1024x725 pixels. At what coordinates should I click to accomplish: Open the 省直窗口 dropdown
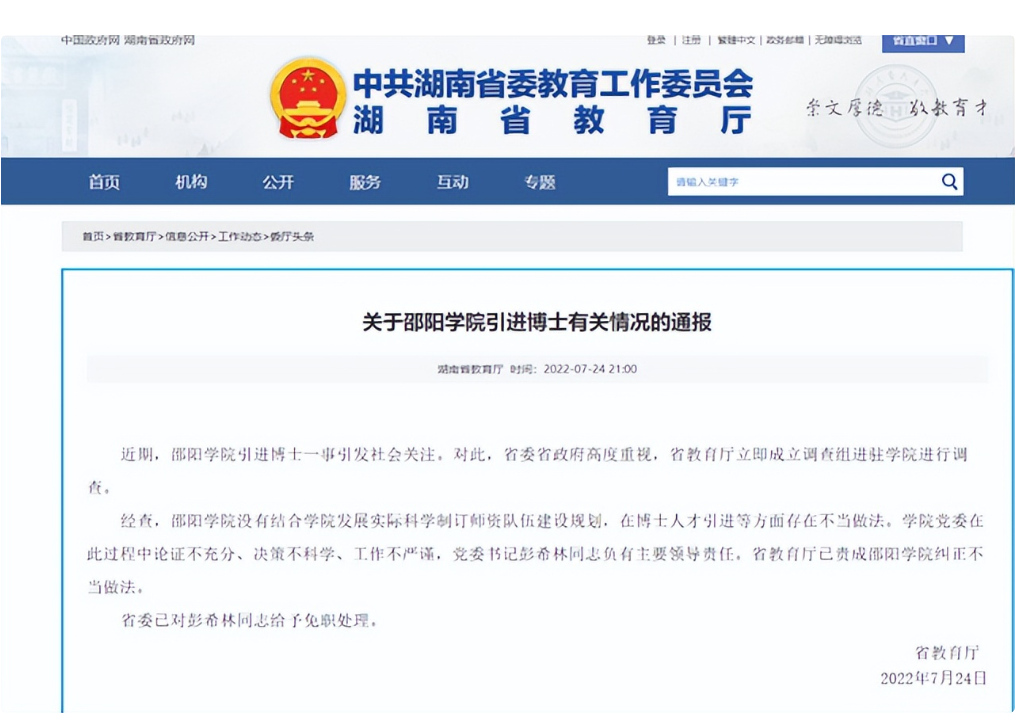pyautogui.click(x=923, y=41)
